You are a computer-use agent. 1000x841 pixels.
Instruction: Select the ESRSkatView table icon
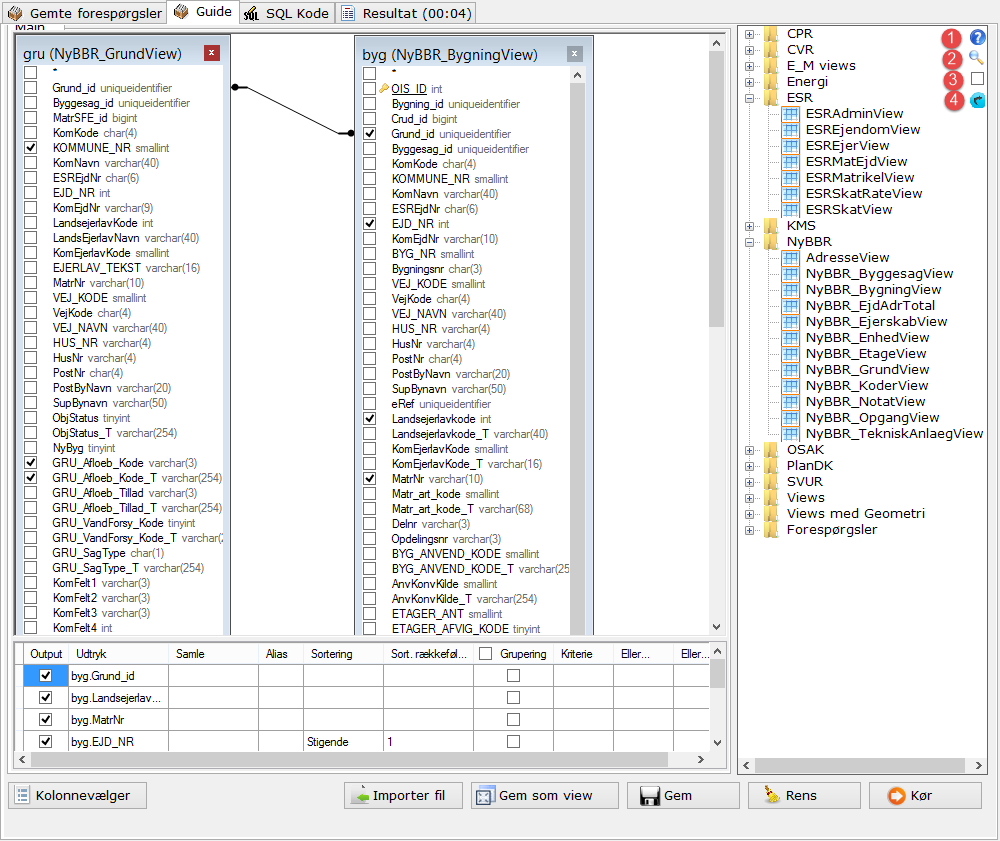click(790, 209)
